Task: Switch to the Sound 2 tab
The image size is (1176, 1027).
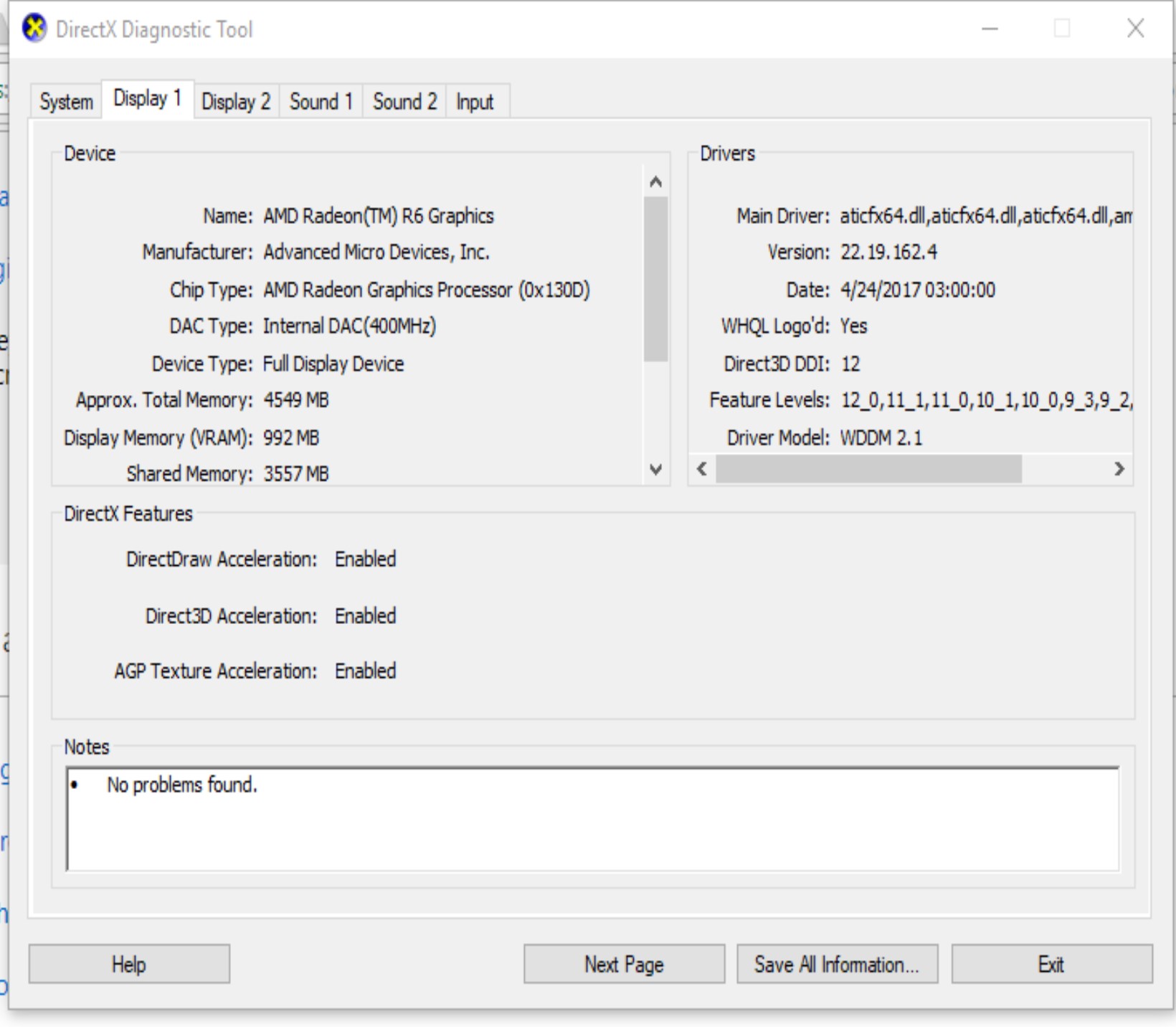Action: pos(404,101)
